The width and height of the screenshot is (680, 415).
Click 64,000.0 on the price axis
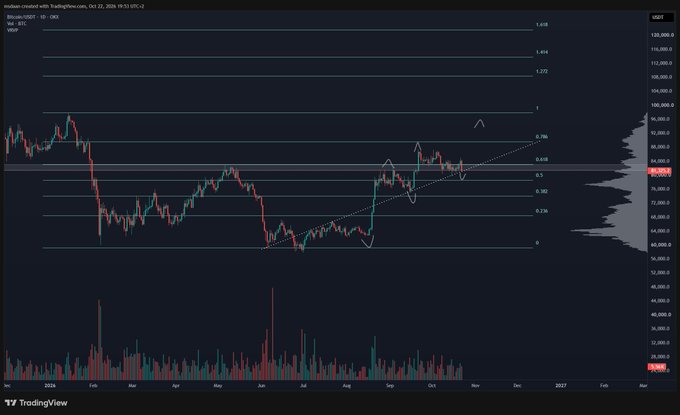(661, 231)
